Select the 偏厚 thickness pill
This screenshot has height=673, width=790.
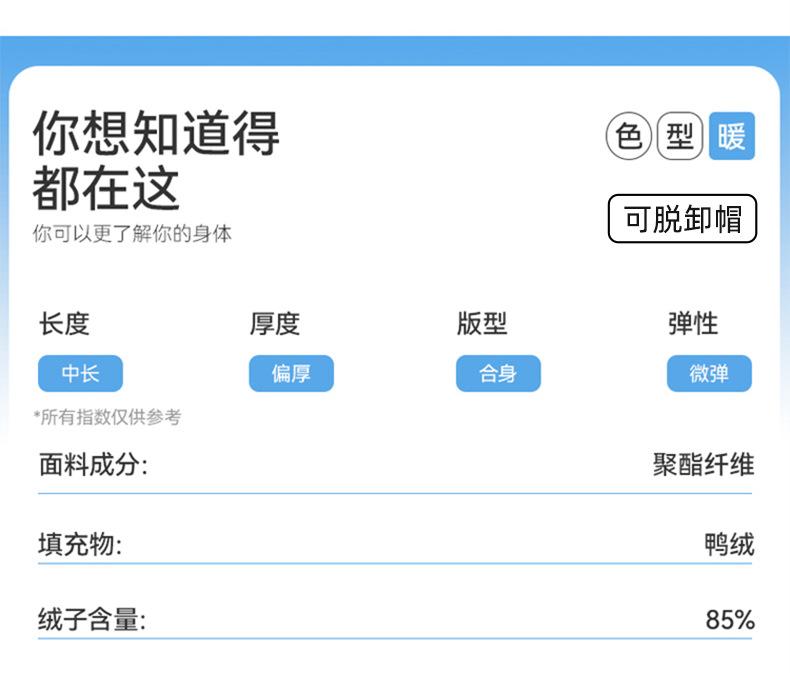click(x=291, y=374)
